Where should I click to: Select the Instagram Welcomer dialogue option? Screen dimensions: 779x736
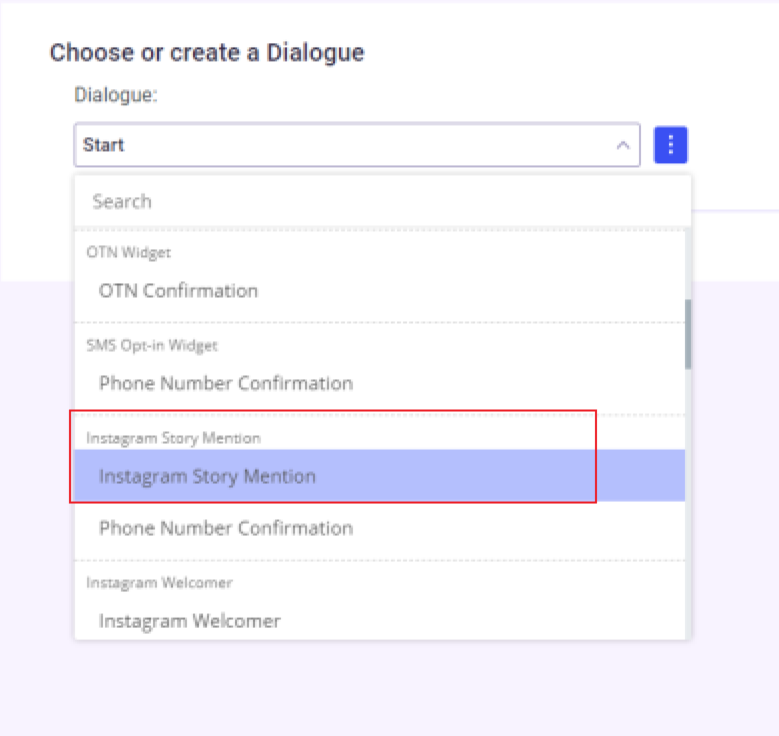189,621
